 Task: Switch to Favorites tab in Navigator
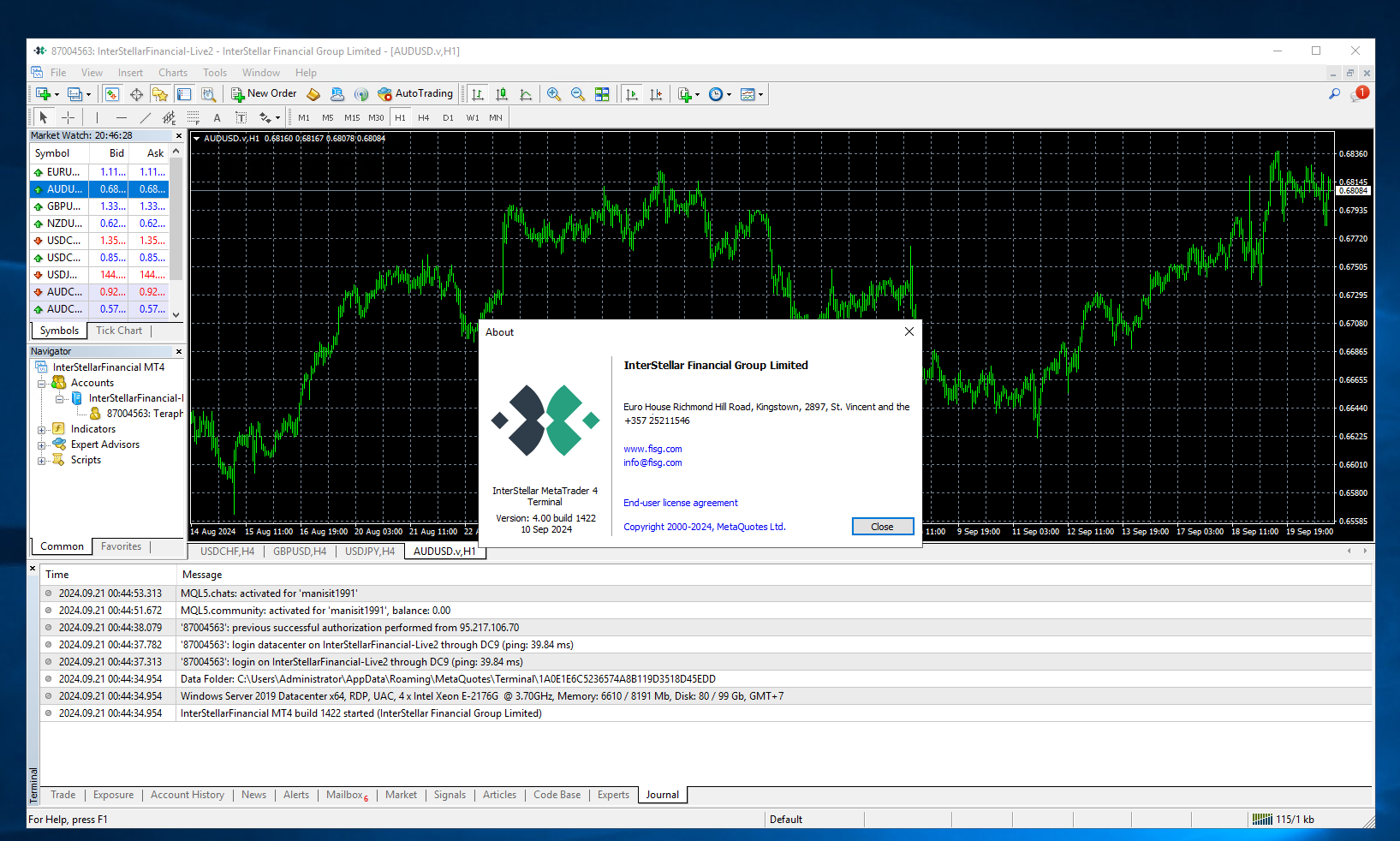click(x=121, y=546)
